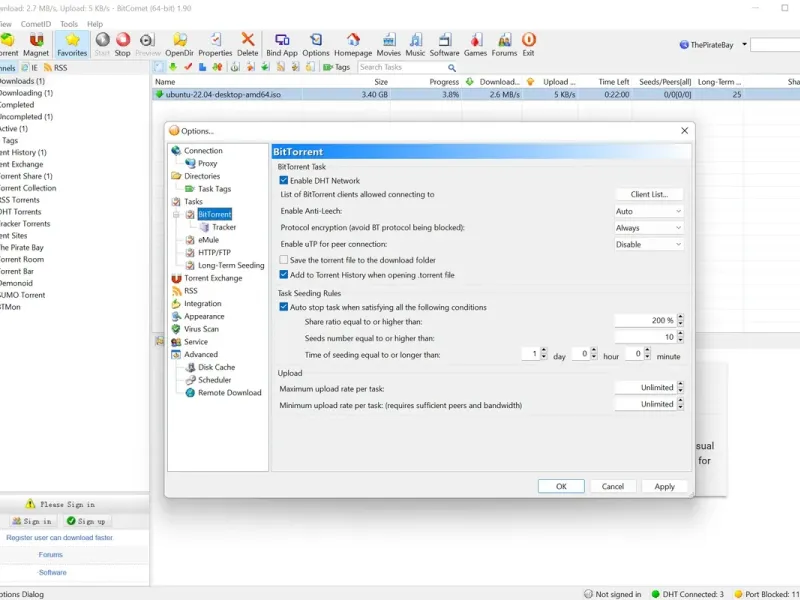Open the Enable uTP dropdown
Image resolution: width=800 pixels, height=600 pixels.
point(648,244)
